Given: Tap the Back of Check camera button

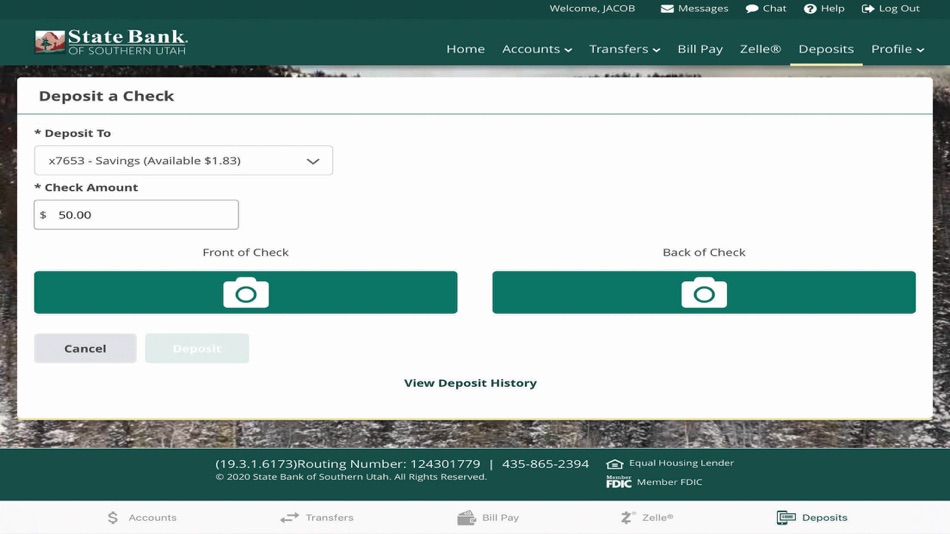Looking at the screenshot, I should click(x=703, y=292).
